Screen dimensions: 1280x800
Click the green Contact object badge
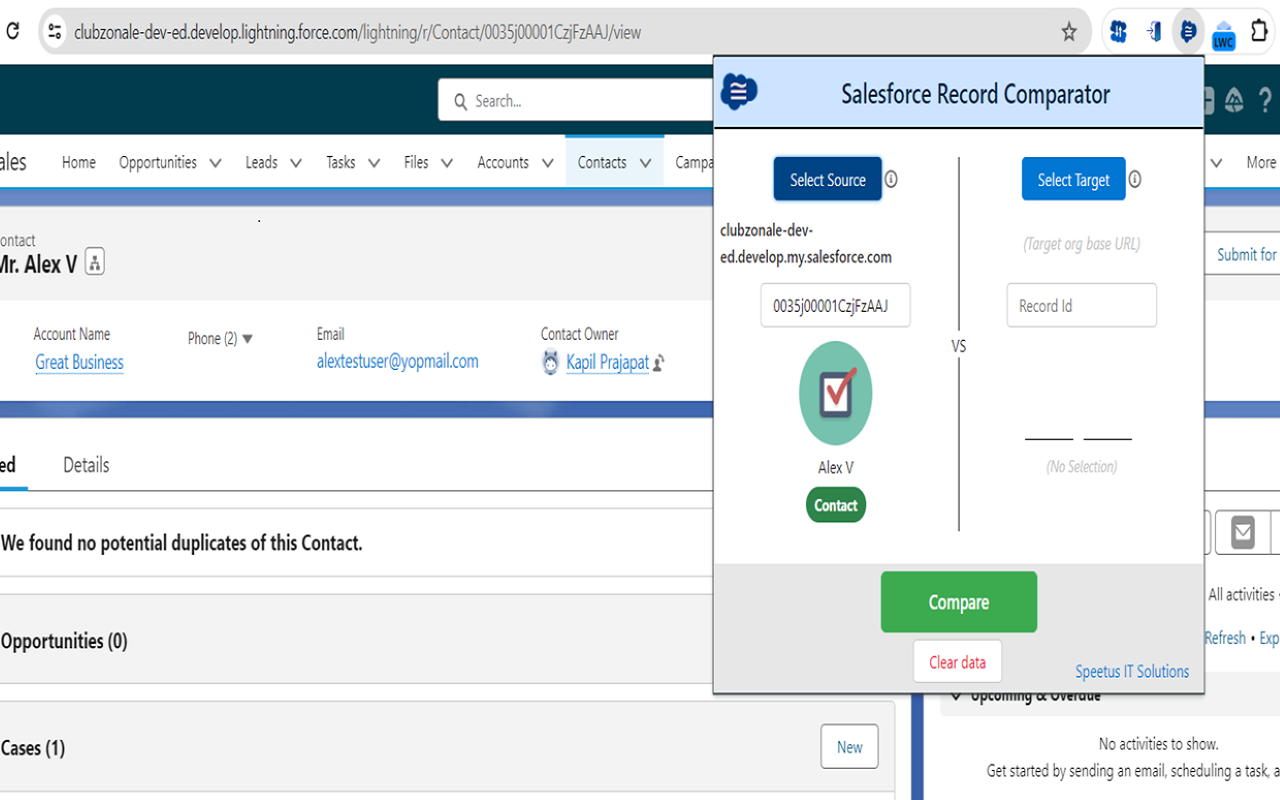pyautogui.click(x=836, y=505)
